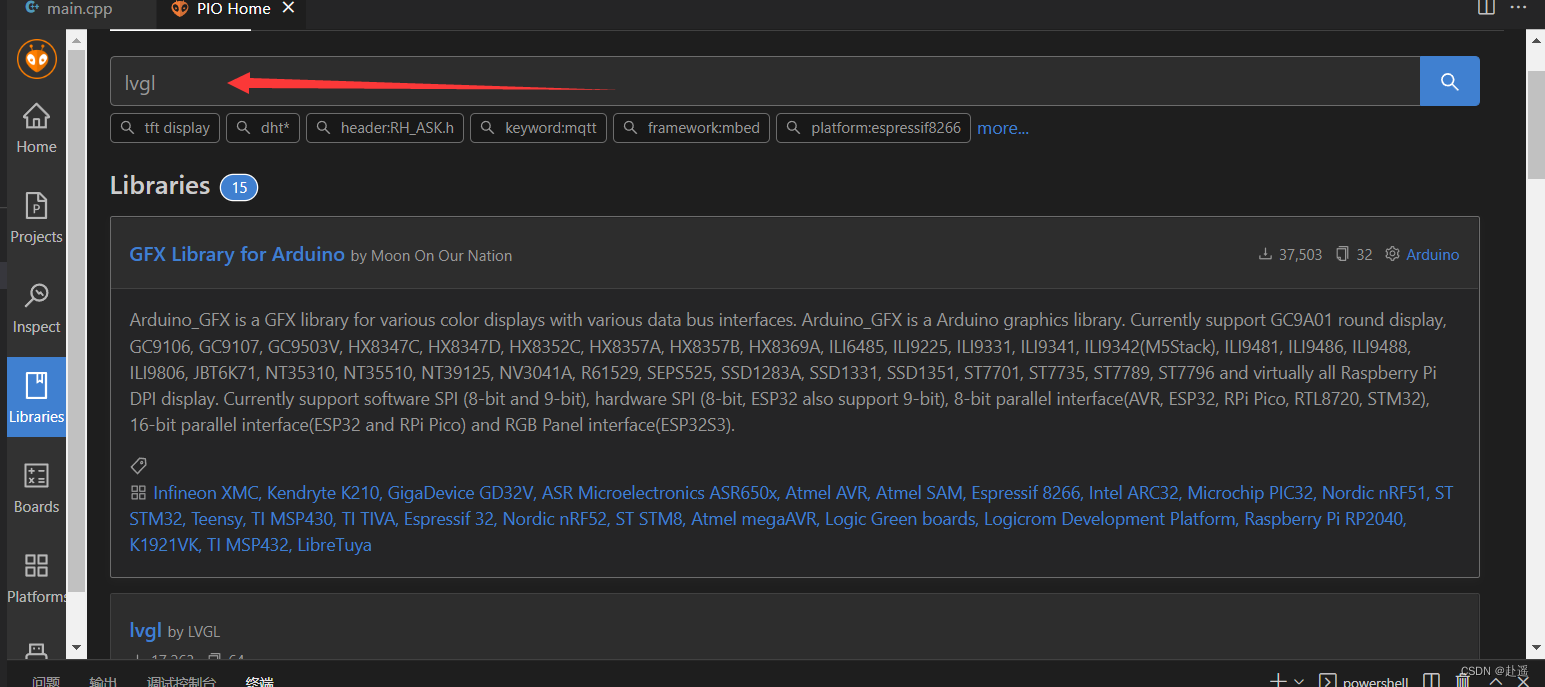1545x687 pixels.
Task: Open Platforms in PIO sidebar
Action: [x=36, y=578]
